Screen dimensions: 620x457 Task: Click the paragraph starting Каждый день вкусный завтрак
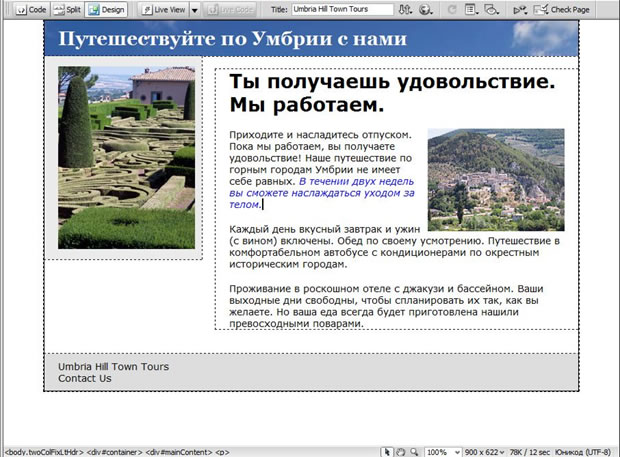point(394,246)
